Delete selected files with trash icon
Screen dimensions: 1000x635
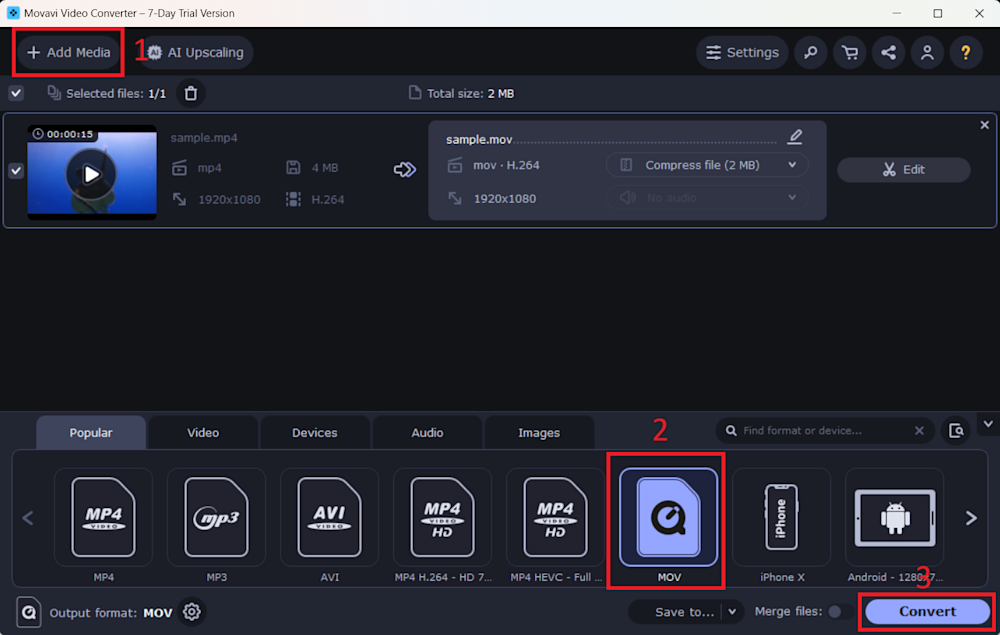[191, 93]
